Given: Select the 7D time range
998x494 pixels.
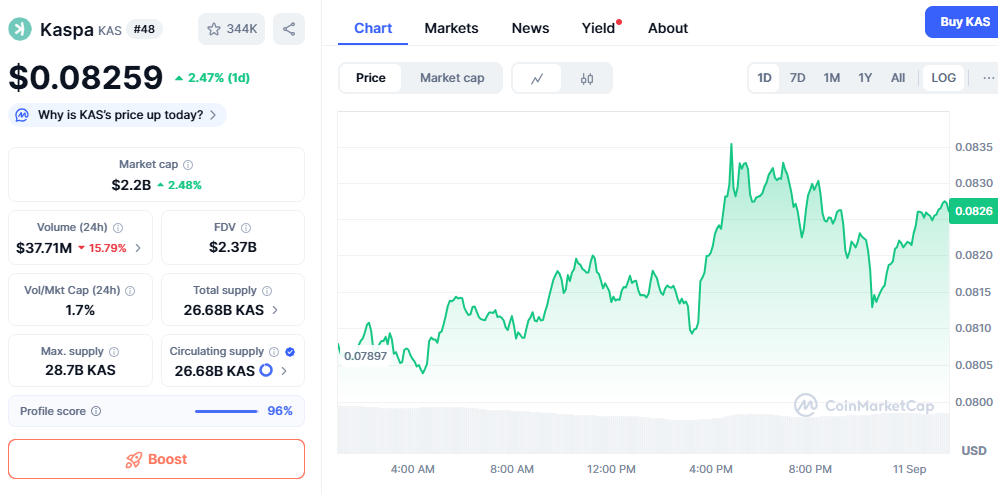Looking at the screenshot, I should pos(797,78).
